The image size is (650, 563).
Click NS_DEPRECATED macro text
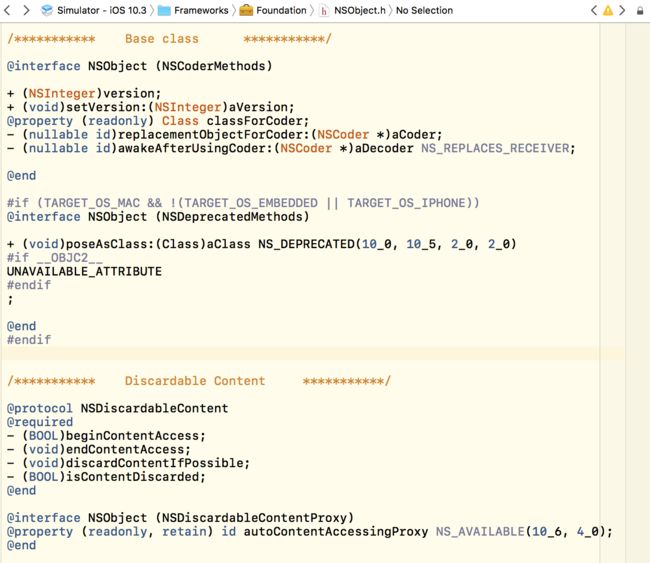(x=306, y=244)
